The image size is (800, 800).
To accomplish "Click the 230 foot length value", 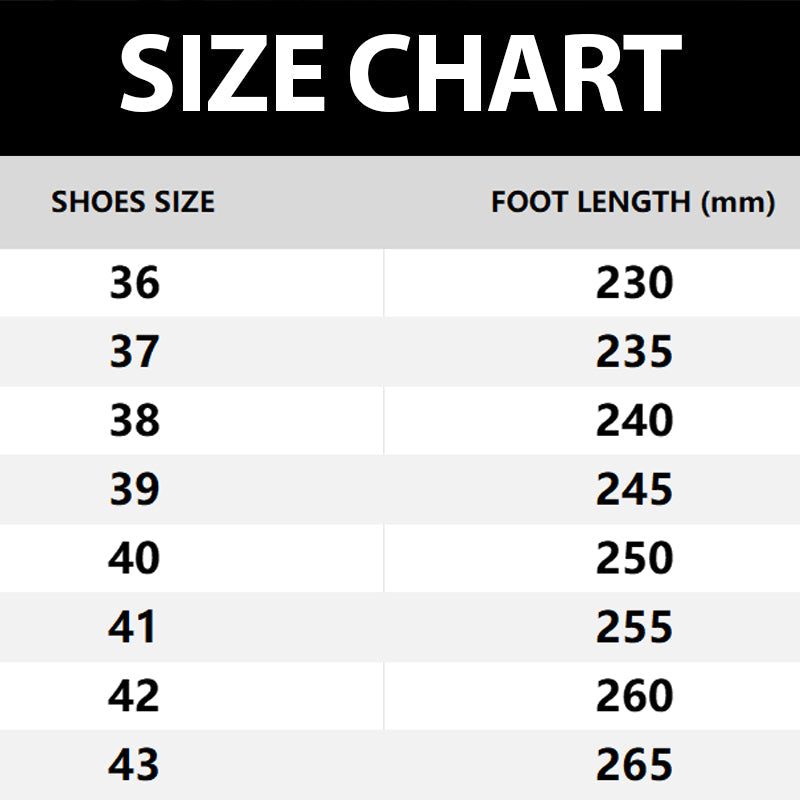I will [x=635, y=284].
